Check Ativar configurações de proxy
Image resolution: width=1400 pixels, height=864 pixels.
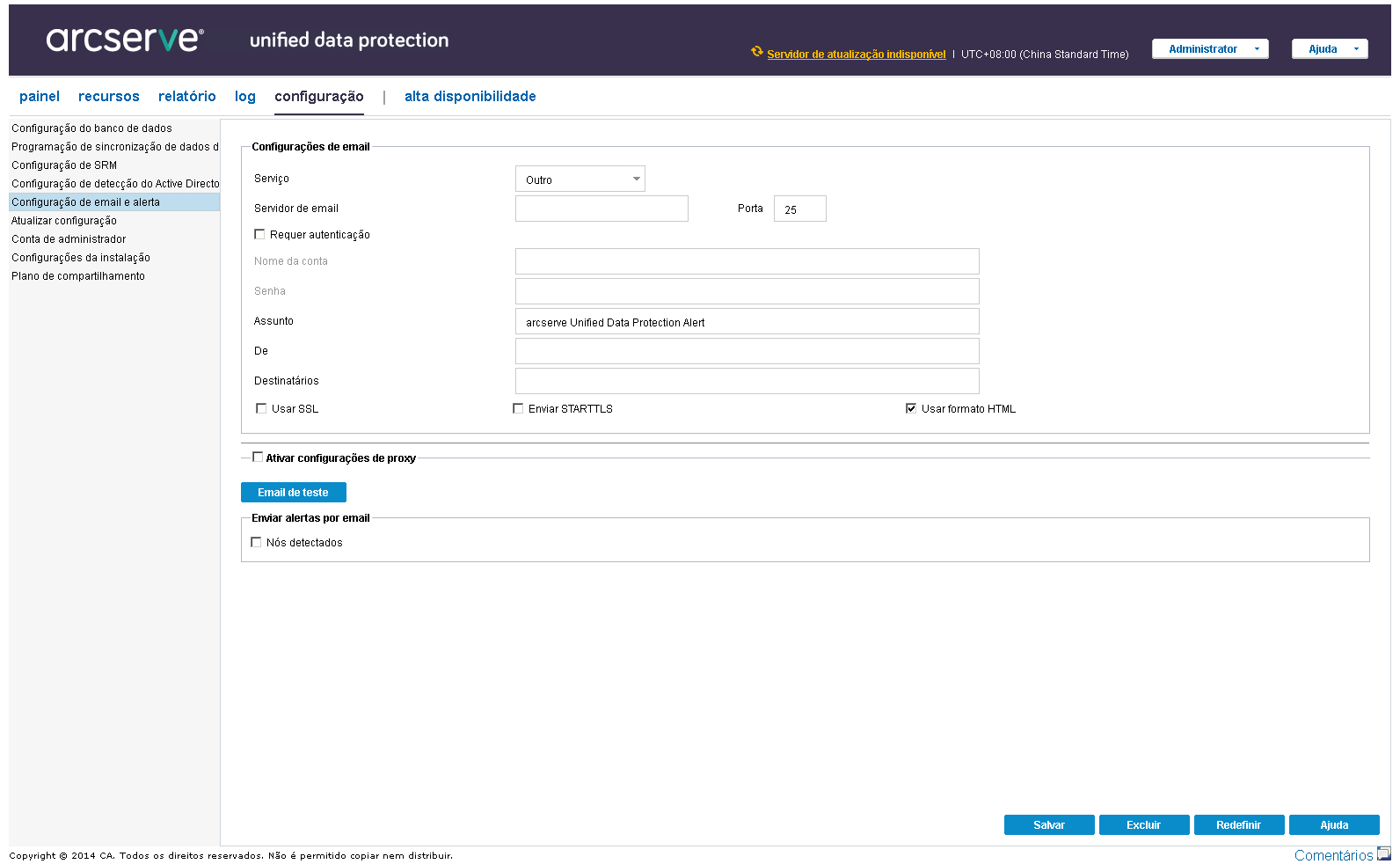click(x=258, y=457)
